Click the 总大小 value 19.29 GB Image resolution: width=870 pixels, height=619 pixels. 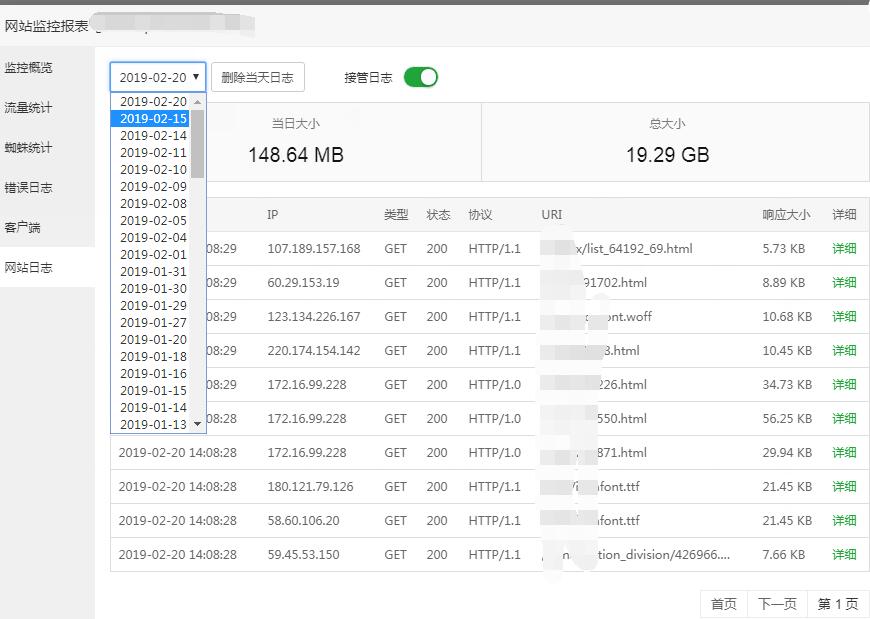[667, 155]
